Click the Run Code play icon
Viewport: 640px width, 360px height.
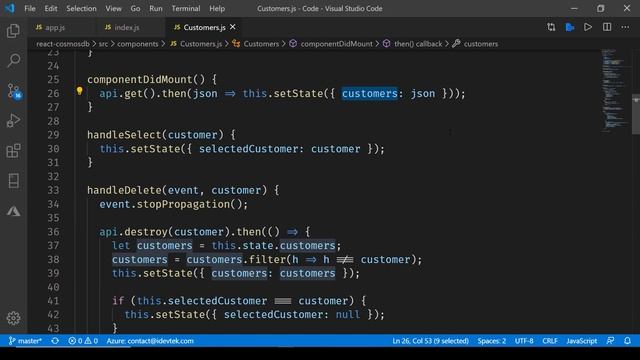pos(588,27)
